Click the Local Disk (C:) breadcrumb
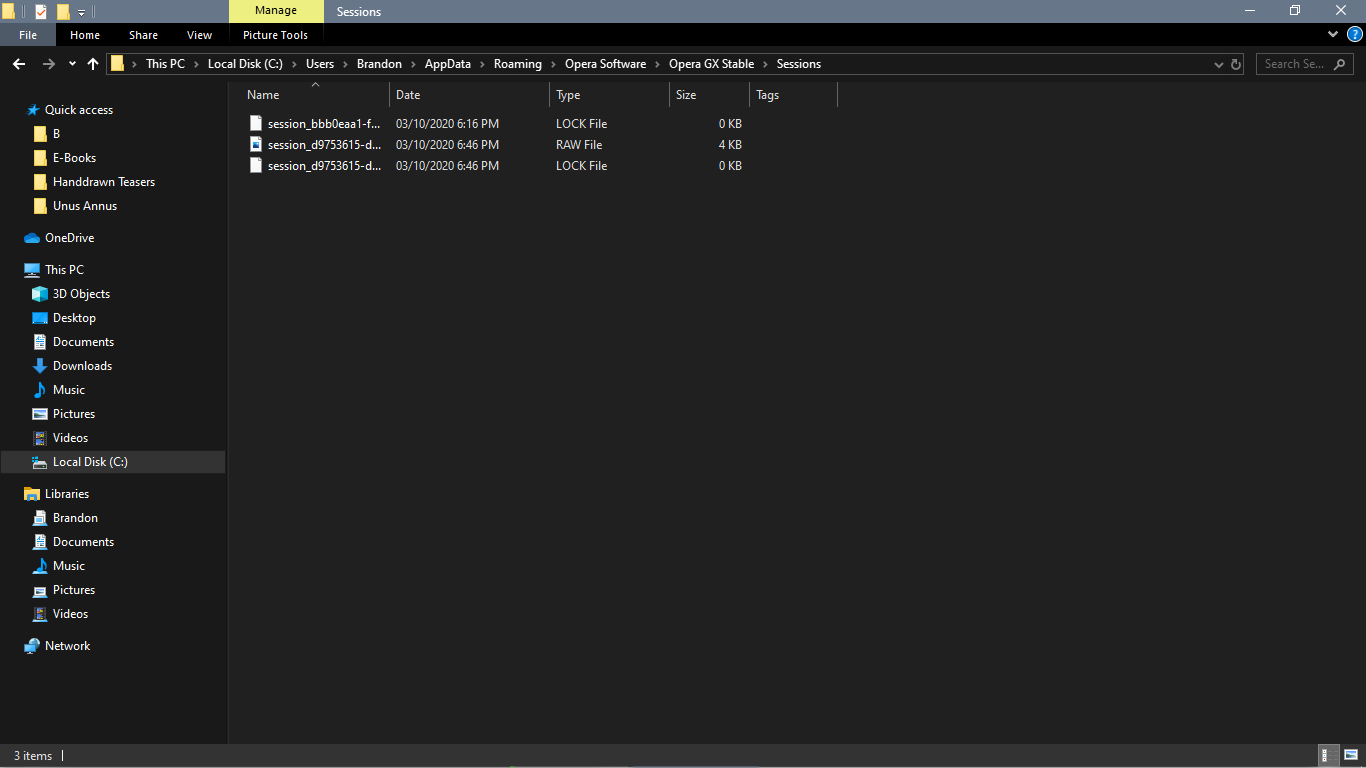The height and width of the screenshot is (768, 1366). [x=245, y=64]
